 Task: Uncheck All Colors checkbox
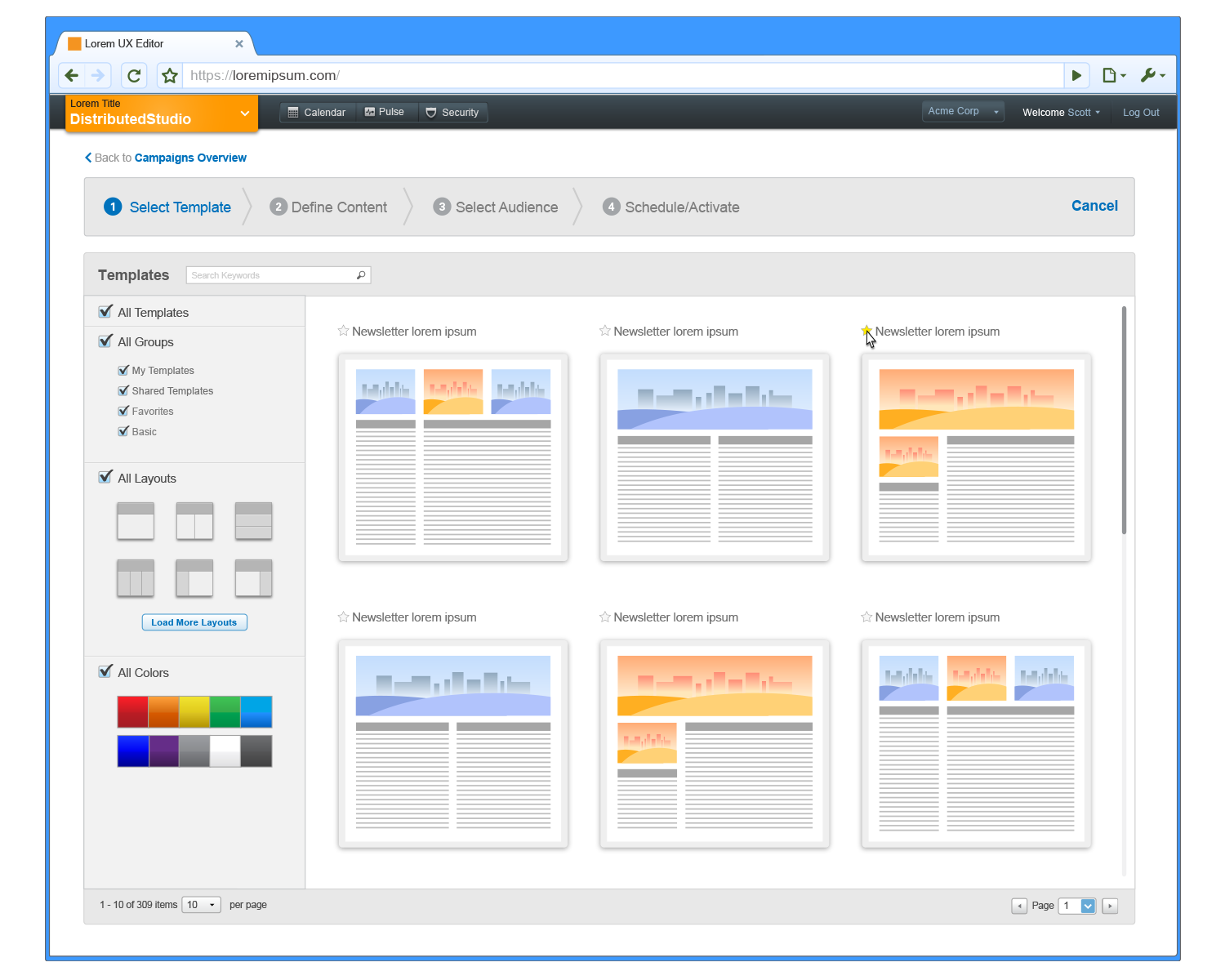tap(105, 671)
